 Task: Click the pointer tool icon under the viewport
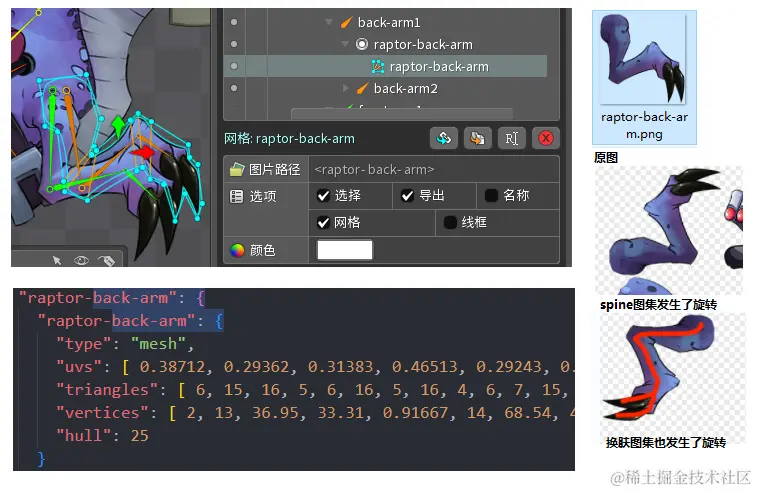(x=57, y=261)
